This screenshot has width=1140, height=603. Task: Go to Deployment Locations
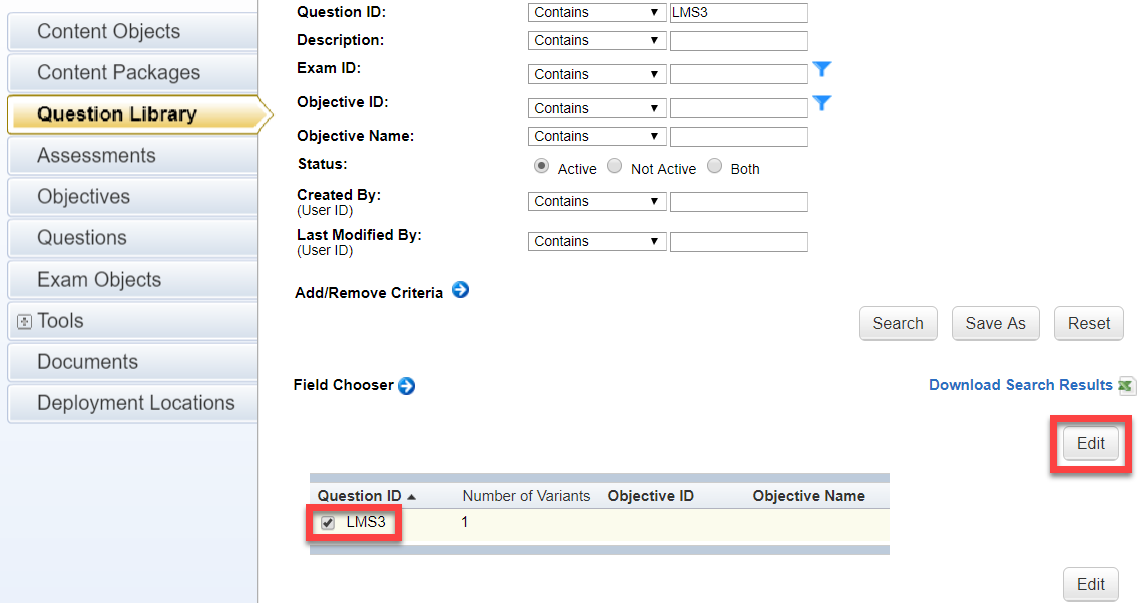coord(132,404)
